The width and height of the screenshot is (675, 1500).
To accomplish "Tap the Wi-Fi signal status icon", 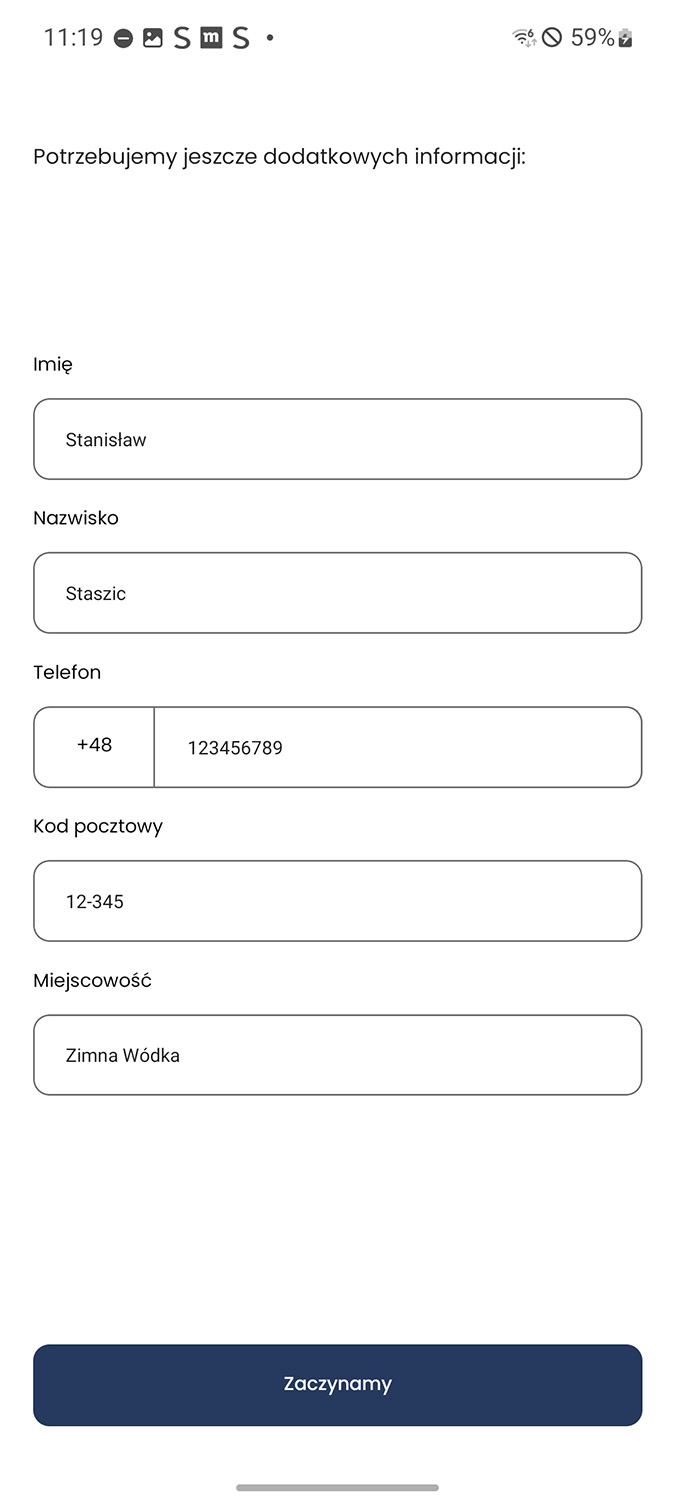I will pyautogui.click(x=523, y=38).
